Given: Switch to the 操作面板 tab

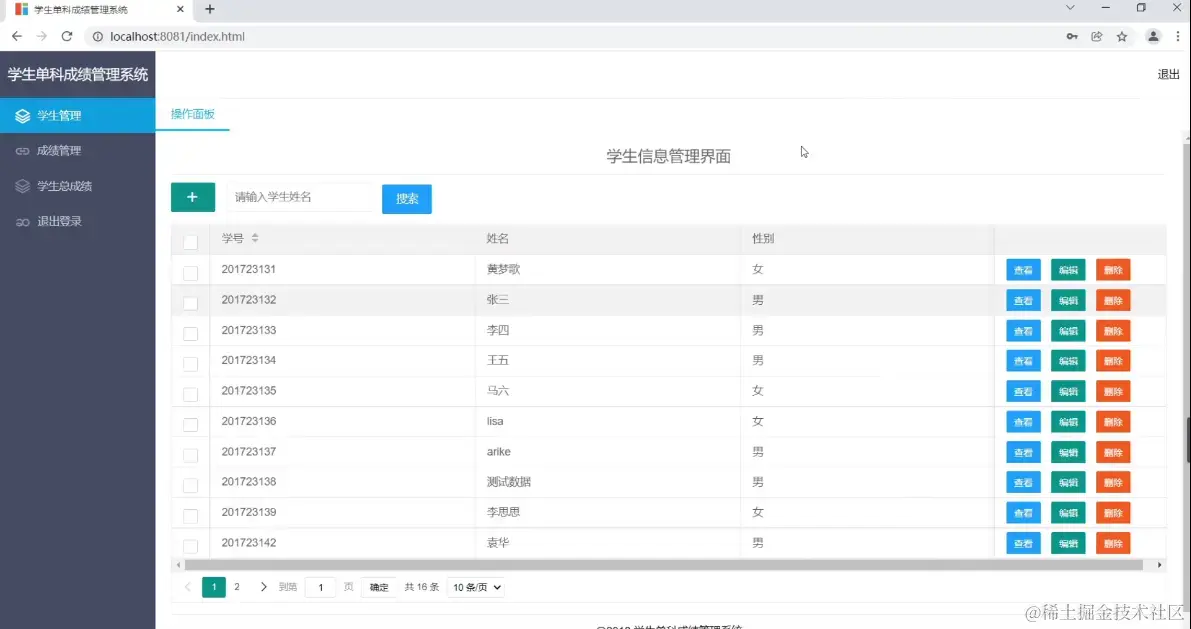Looking at the screenshot, I should (192, 114).
